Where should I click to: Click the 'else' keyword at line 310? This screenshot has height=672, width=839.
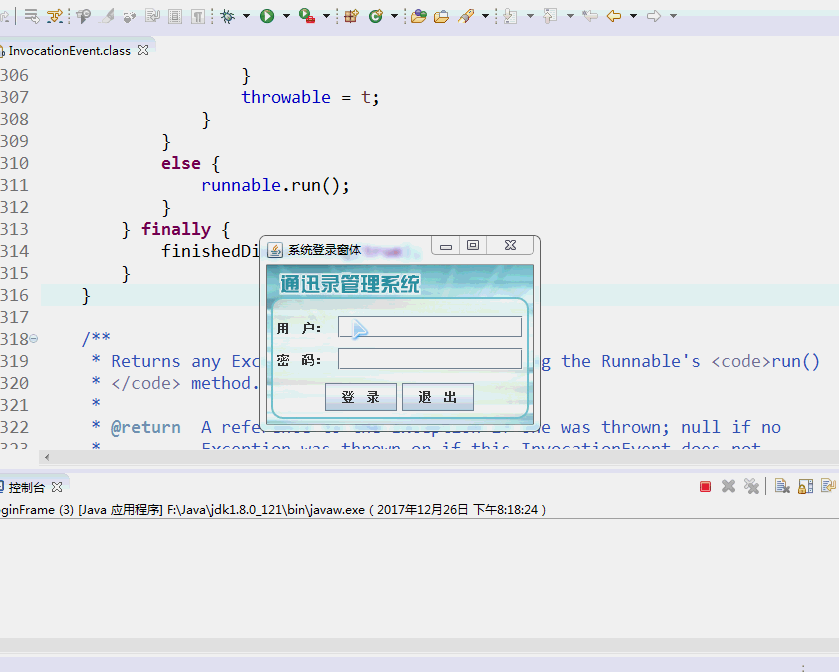point(181,164)
